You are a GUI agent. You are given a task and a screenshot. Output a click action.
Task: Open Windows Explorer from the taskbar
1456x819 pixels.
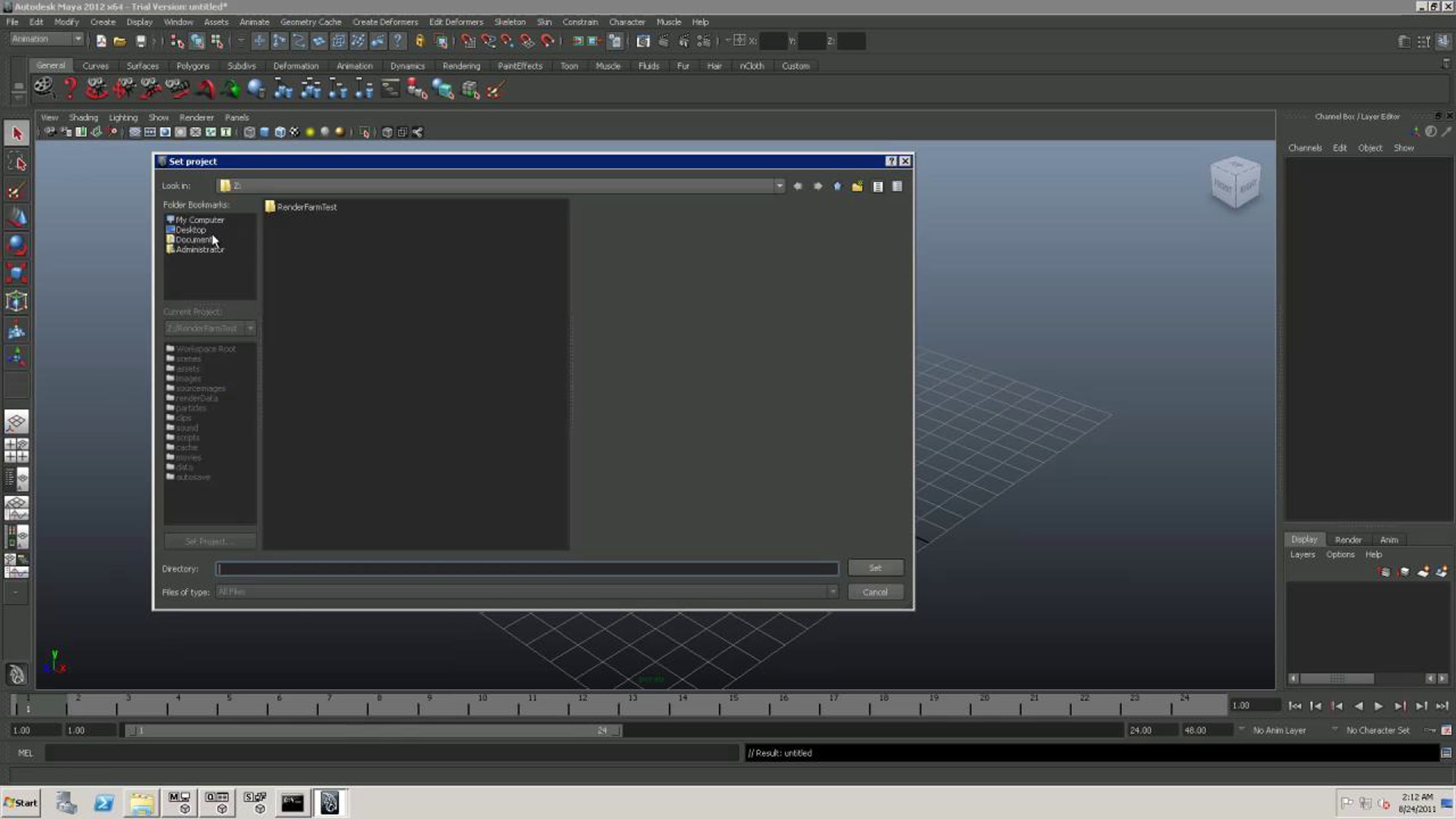coord(141,803)
